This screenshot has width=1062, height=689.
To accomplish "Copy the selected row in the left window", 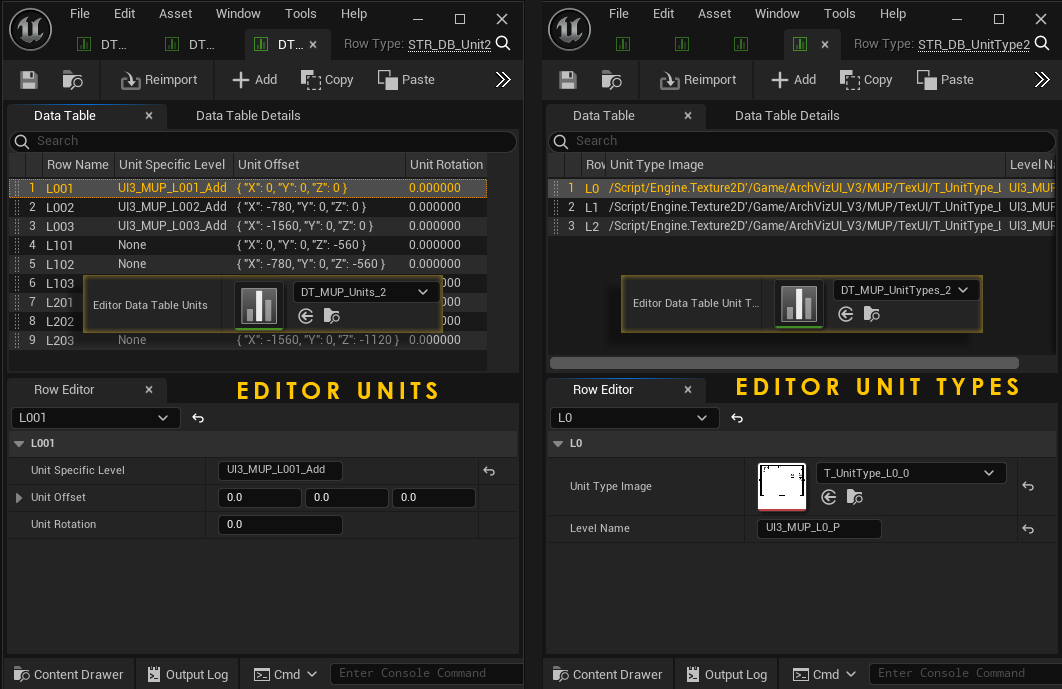I will pyautogui.click(x=327, y=80).
